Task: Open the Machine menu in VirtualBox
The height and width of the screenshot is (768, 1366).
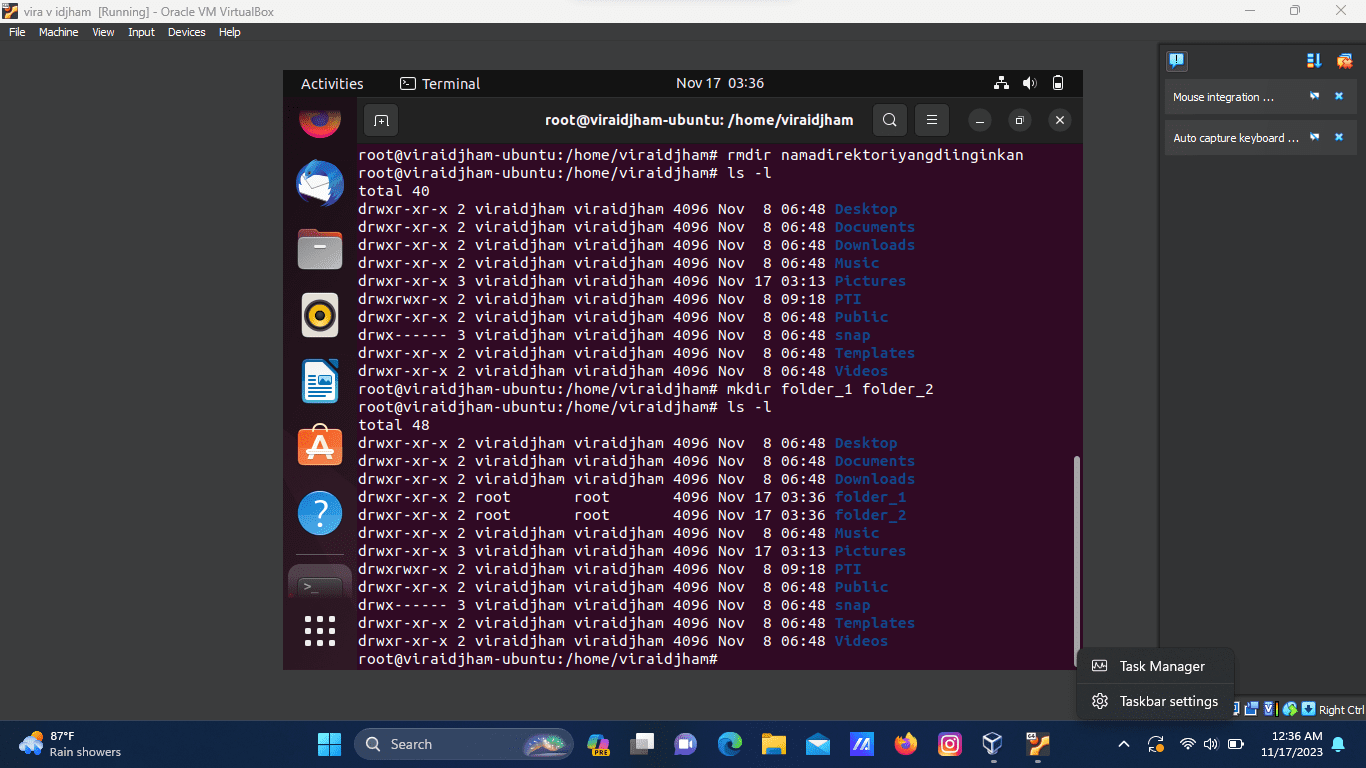Action: (58, 32)
